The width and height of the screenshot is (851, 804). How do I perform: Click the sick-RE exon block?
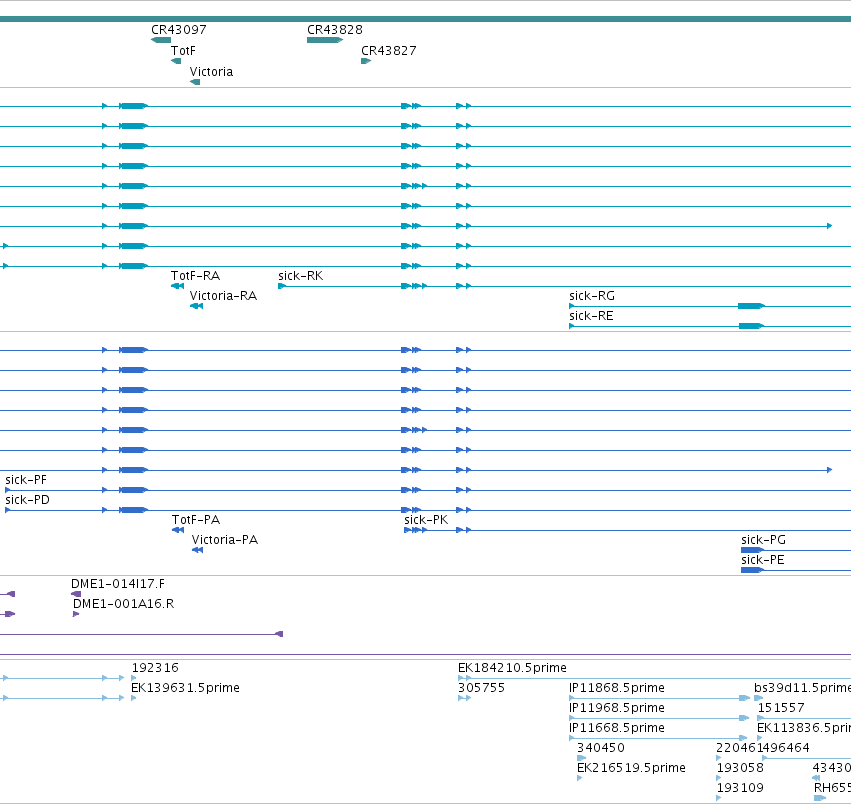tap(751, 326)
